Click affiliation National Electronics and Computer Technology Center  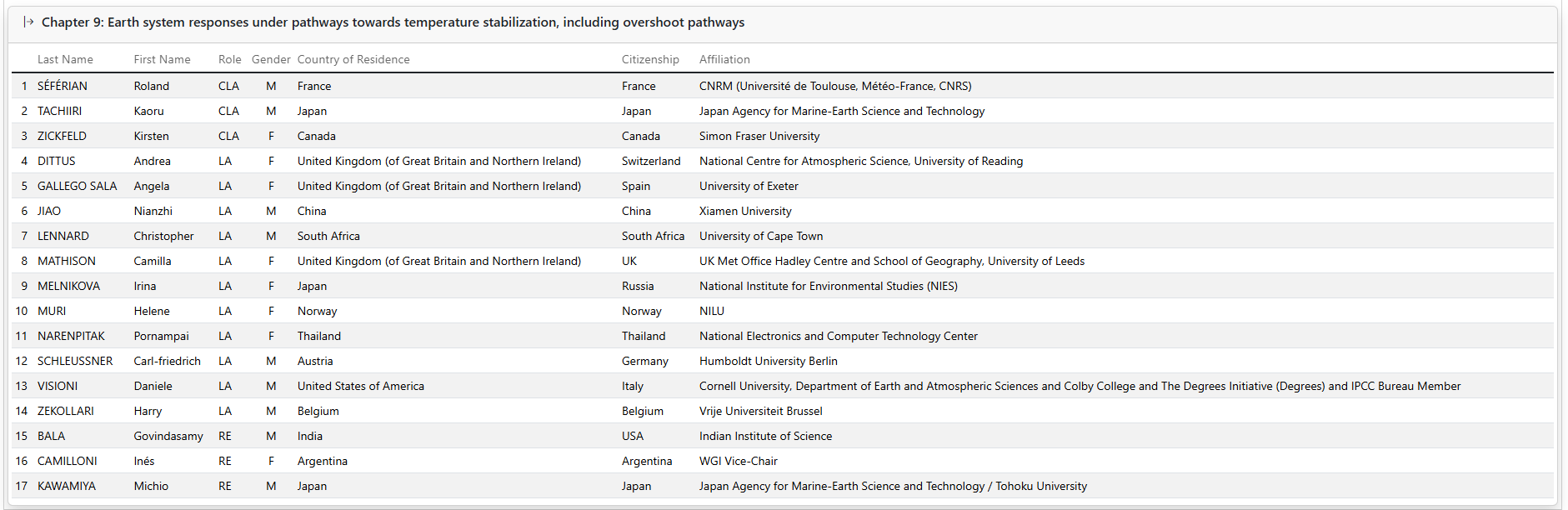(x=839, y=336)
